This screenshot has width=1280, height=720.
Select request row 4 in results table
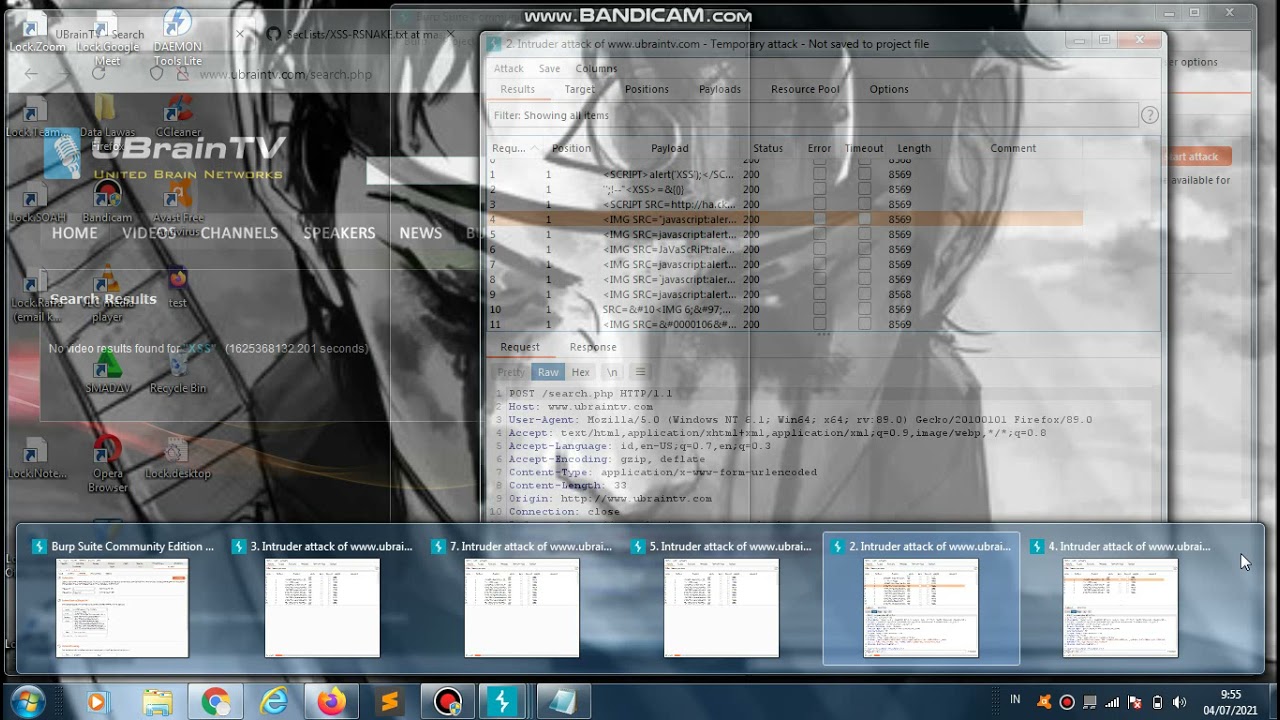tap(785, 219)
